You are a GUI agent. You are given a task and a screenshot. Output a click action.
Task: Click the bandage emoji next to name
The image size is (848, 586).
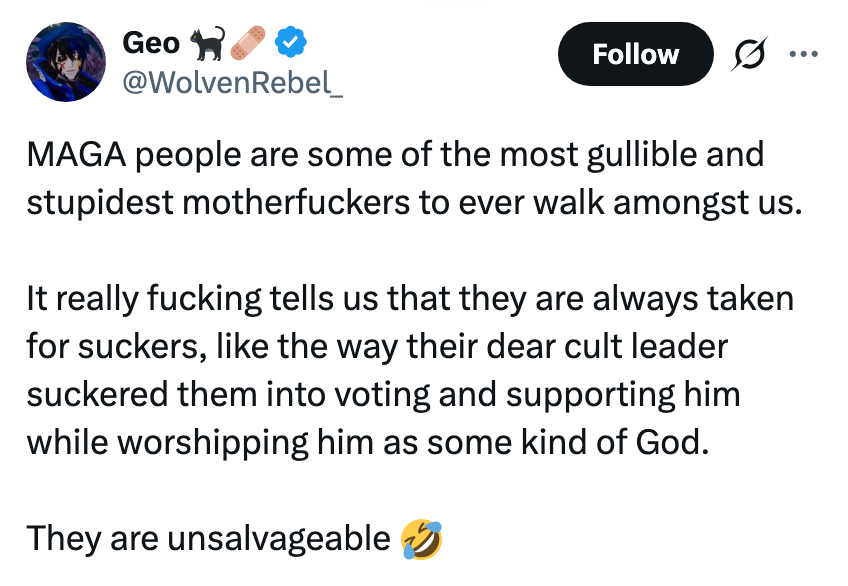(x=250, y=43)
